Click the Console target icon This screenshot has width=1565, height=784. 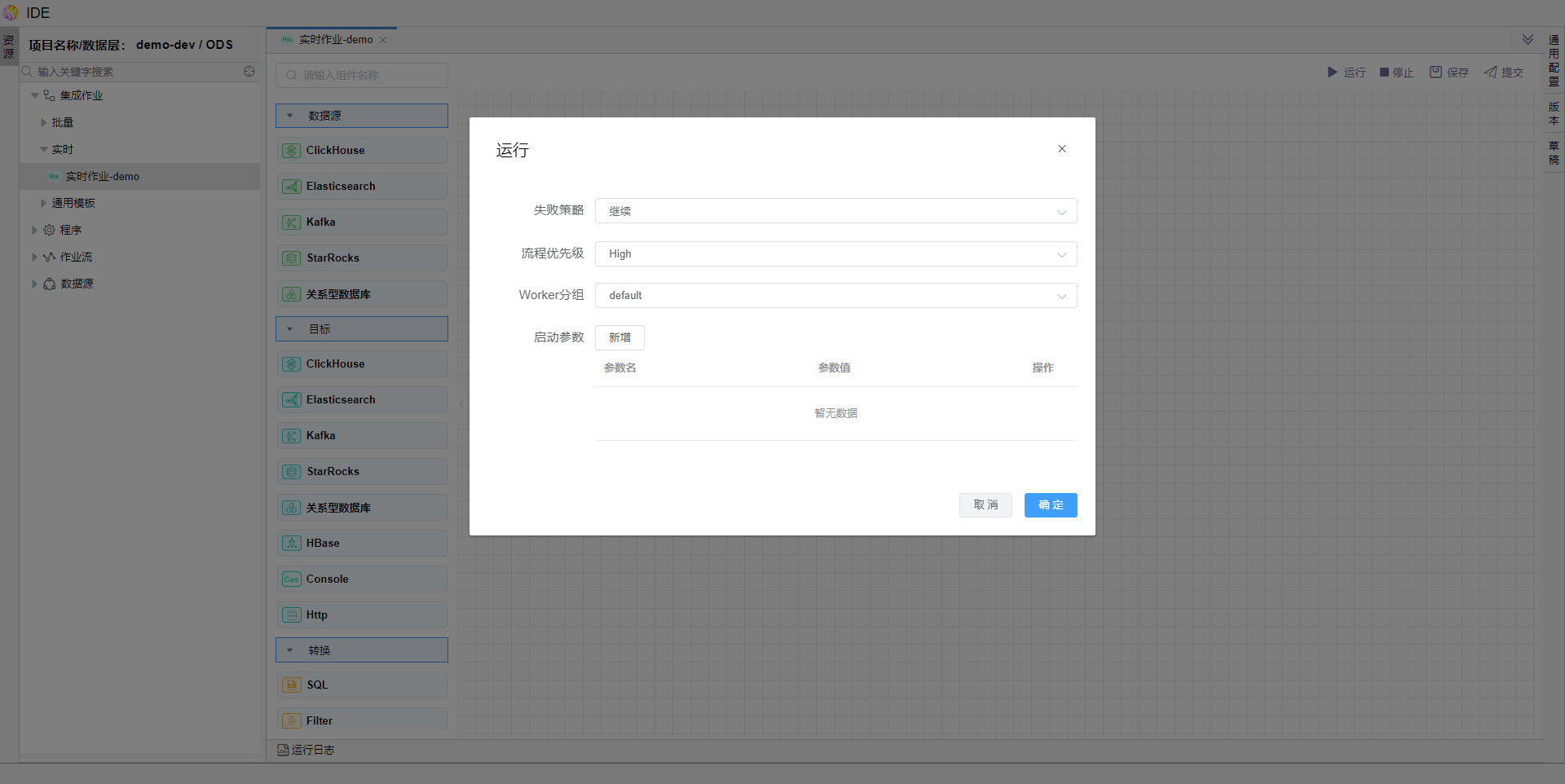292,579
